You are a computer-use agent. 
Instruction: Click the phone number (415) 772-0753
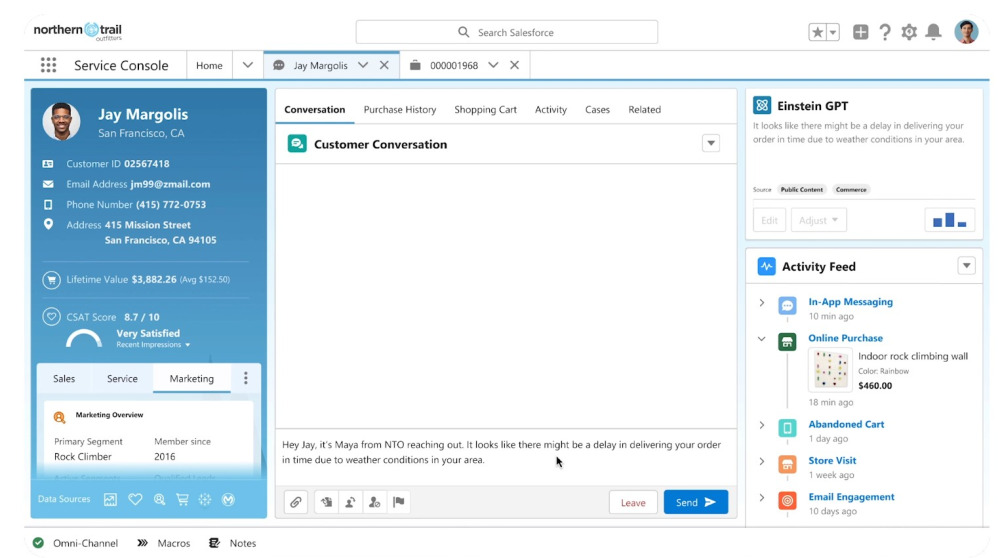click(x=171, y=205)
